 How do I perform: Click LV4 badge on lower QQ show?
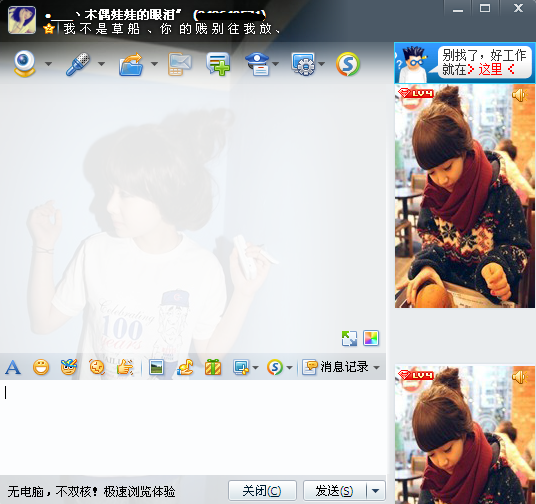[416, 375]
